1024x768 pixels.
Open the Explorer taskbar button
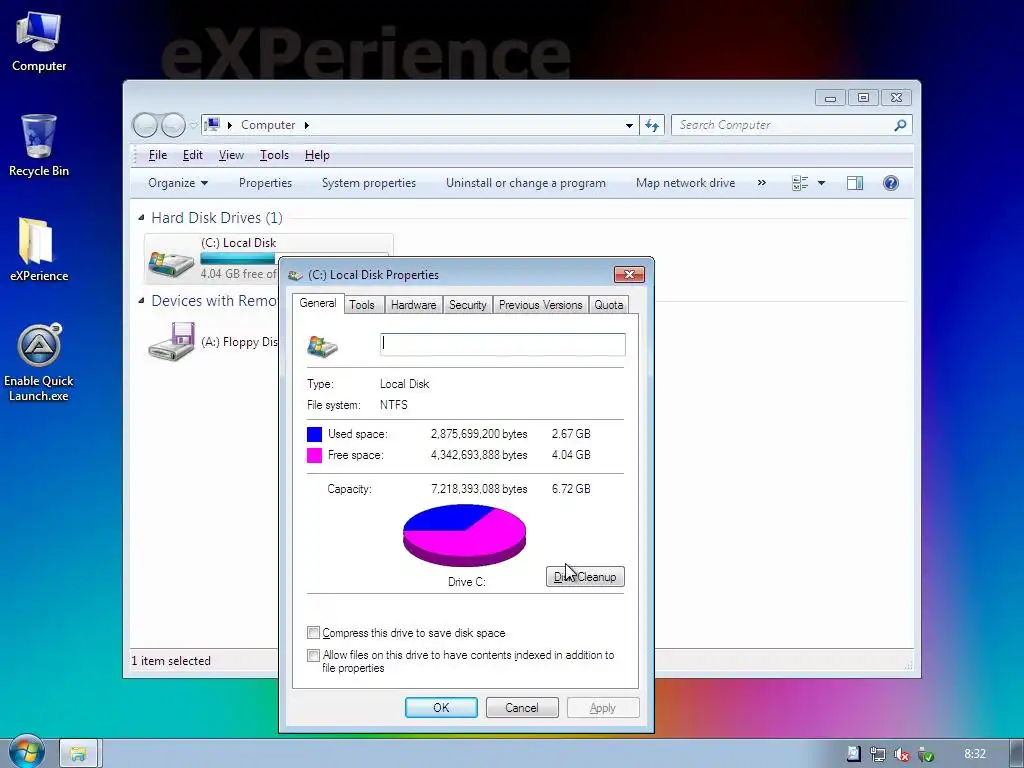point(78,754)
